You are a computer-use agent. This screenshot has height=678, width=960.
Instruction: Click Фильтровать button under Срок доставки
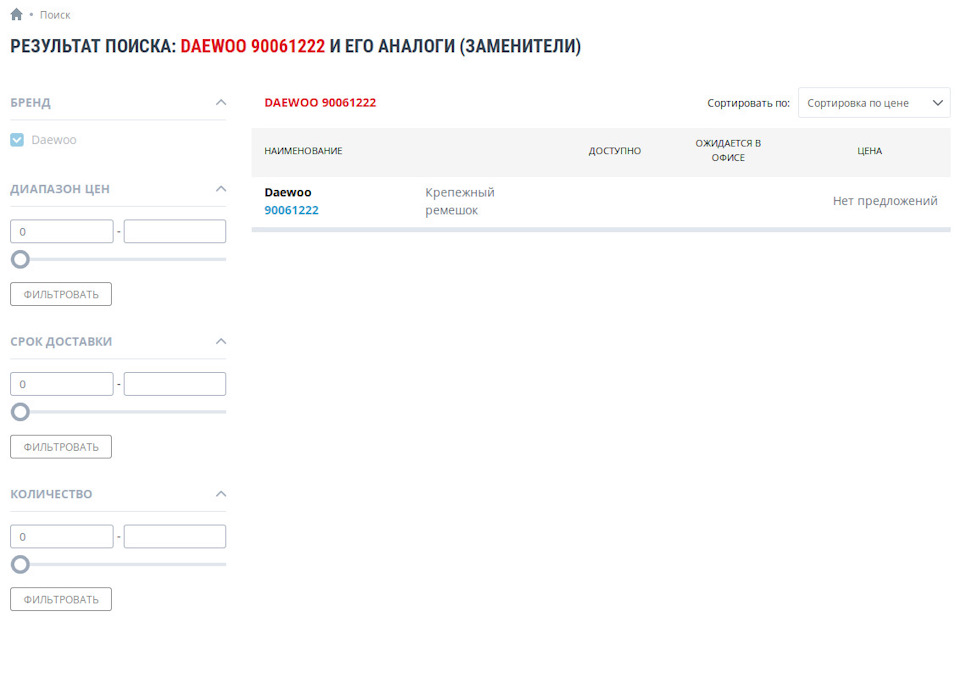click(61, 446)
